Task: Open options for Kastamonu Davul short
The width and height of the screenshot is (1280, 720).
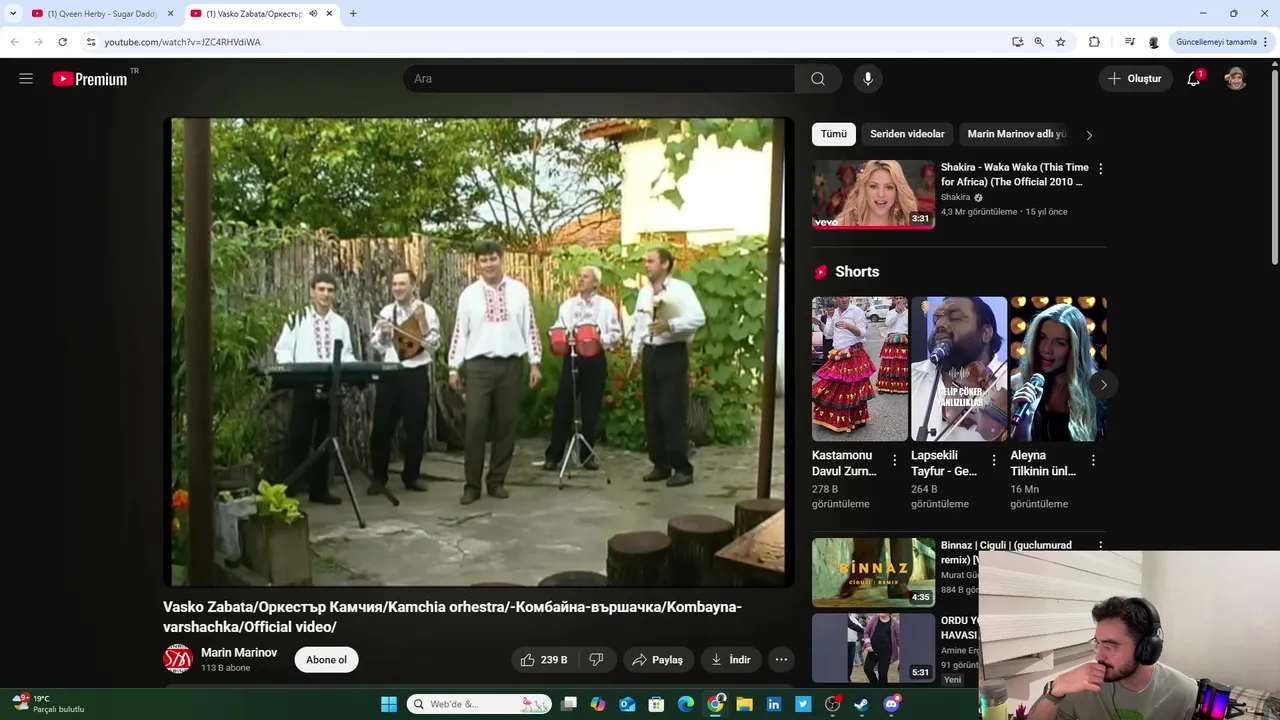Action: coord(895,460)
